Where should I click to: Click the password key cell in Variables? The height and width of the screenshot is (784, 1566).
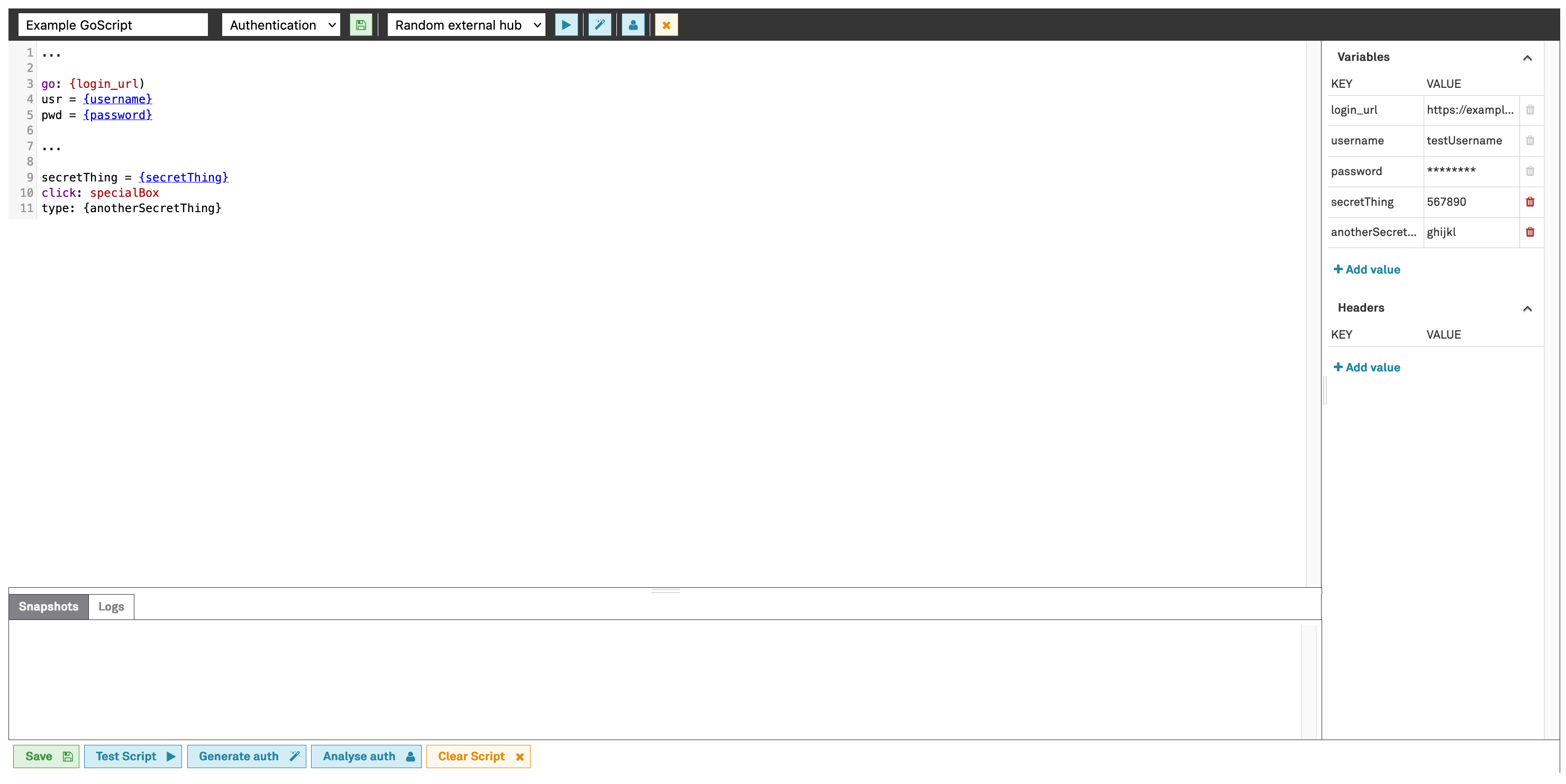(x=1375, y=171)
